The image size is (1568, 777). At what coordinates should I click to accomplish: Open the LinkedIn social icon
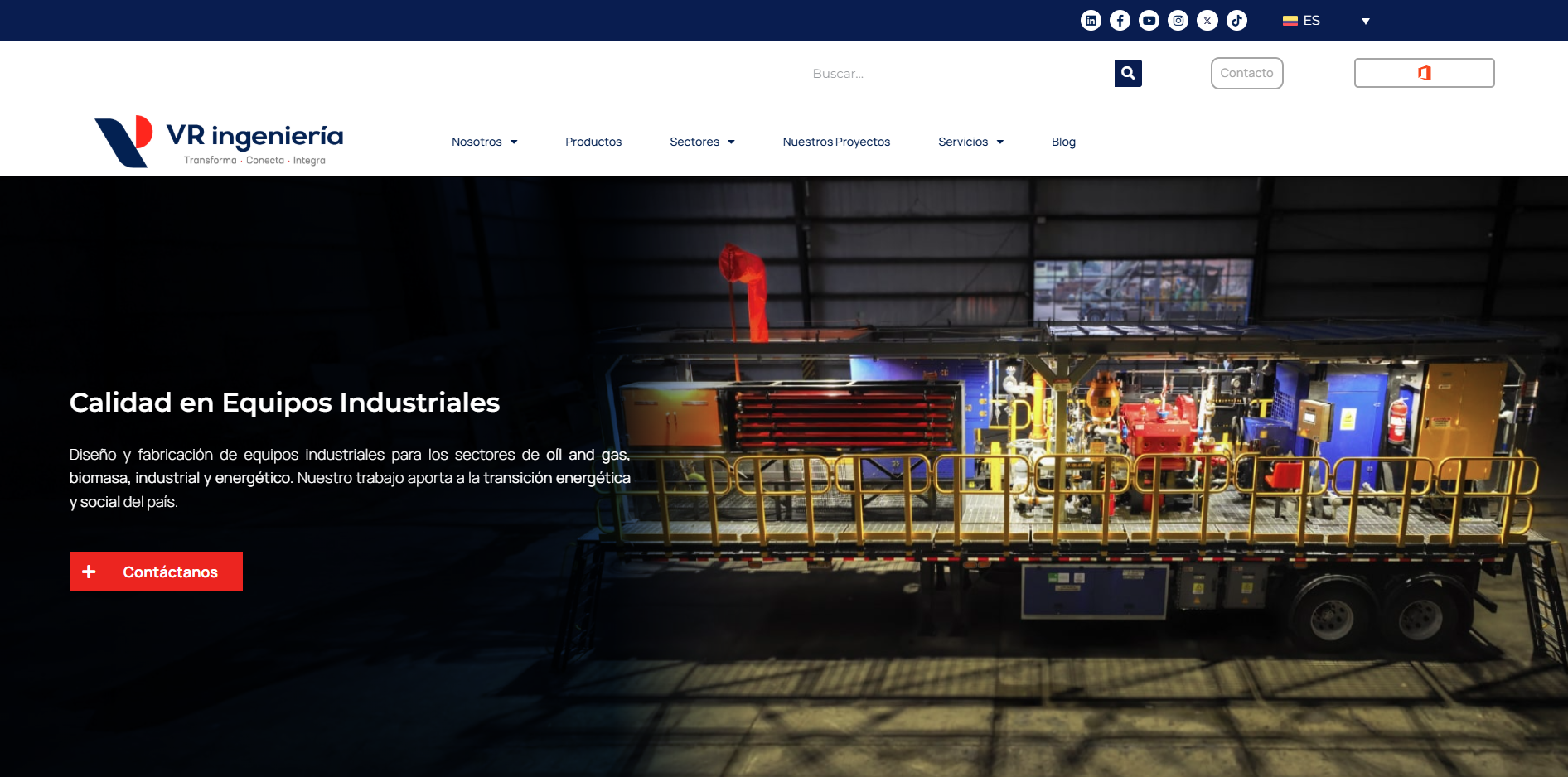coord(1091,21)
